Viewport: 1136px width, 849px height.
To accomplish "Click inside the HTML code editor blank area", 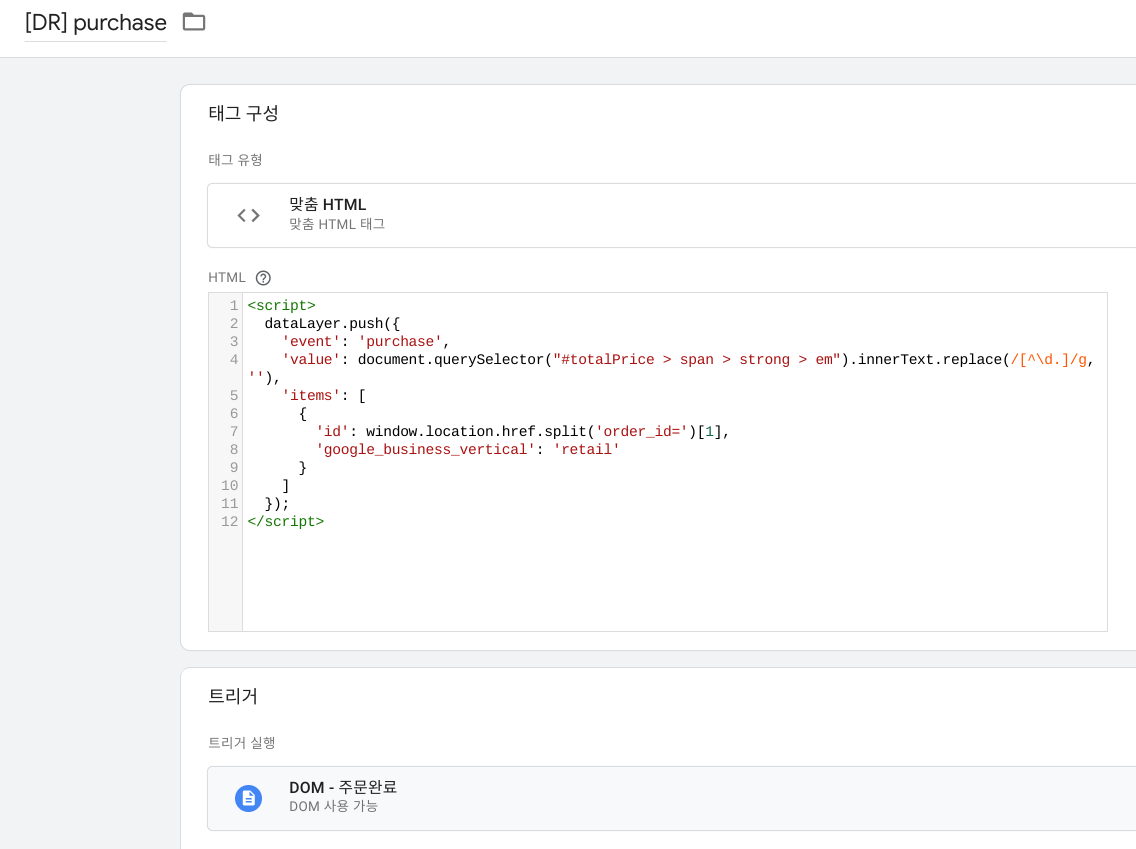I will tap(674, 580).
